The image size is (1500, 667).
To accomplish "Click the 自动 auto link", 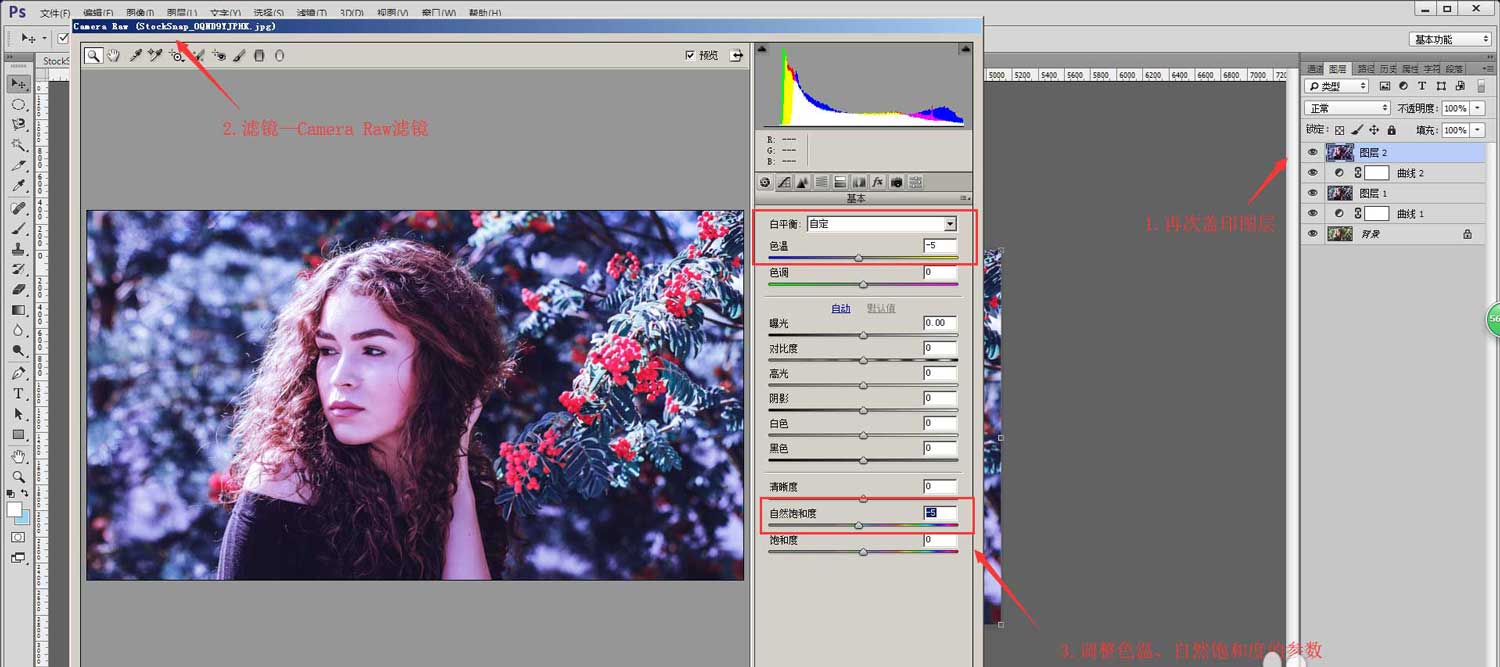I will pos(841,308).
